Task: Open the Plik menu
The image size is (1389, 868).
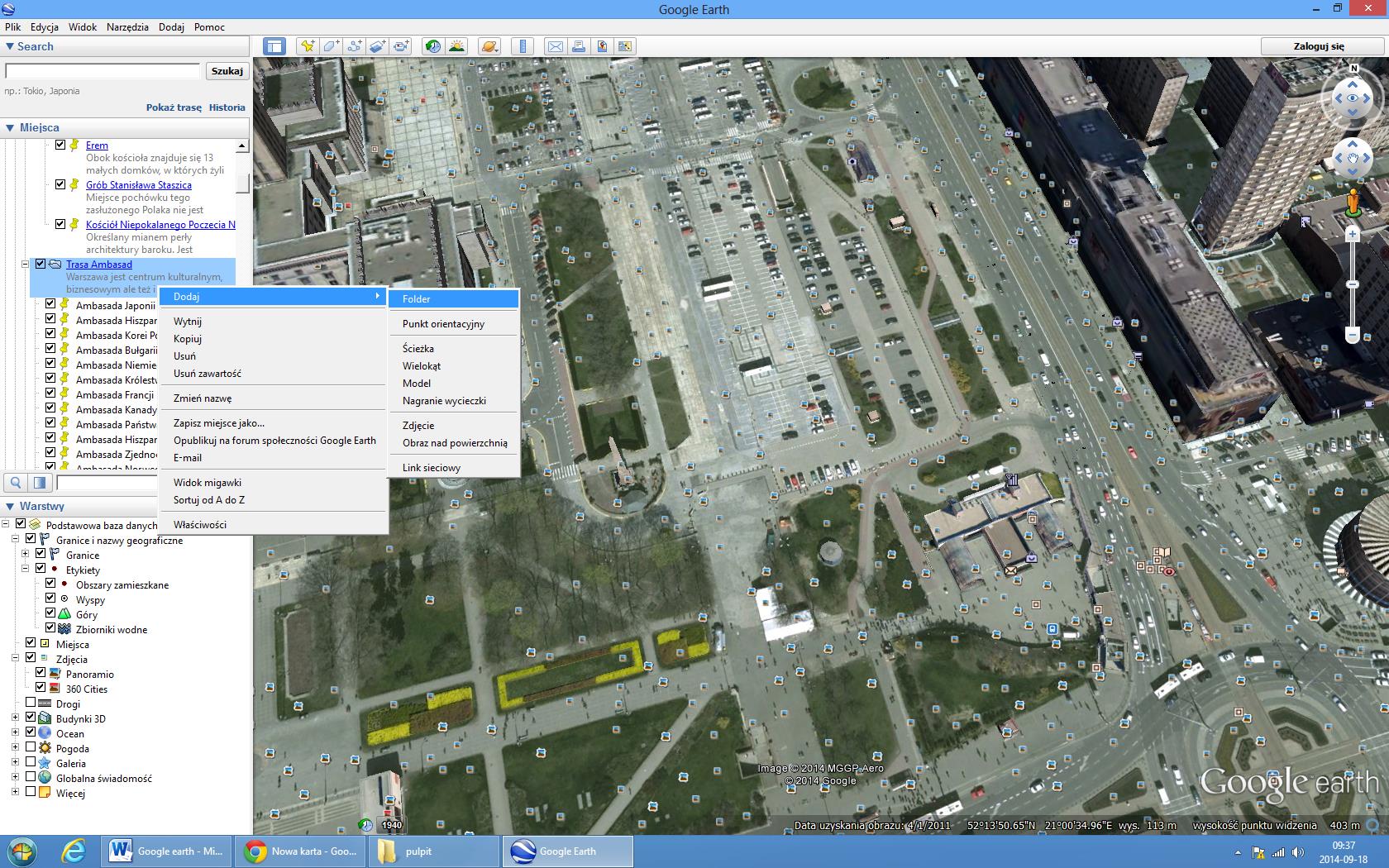Action: point(12,26)
